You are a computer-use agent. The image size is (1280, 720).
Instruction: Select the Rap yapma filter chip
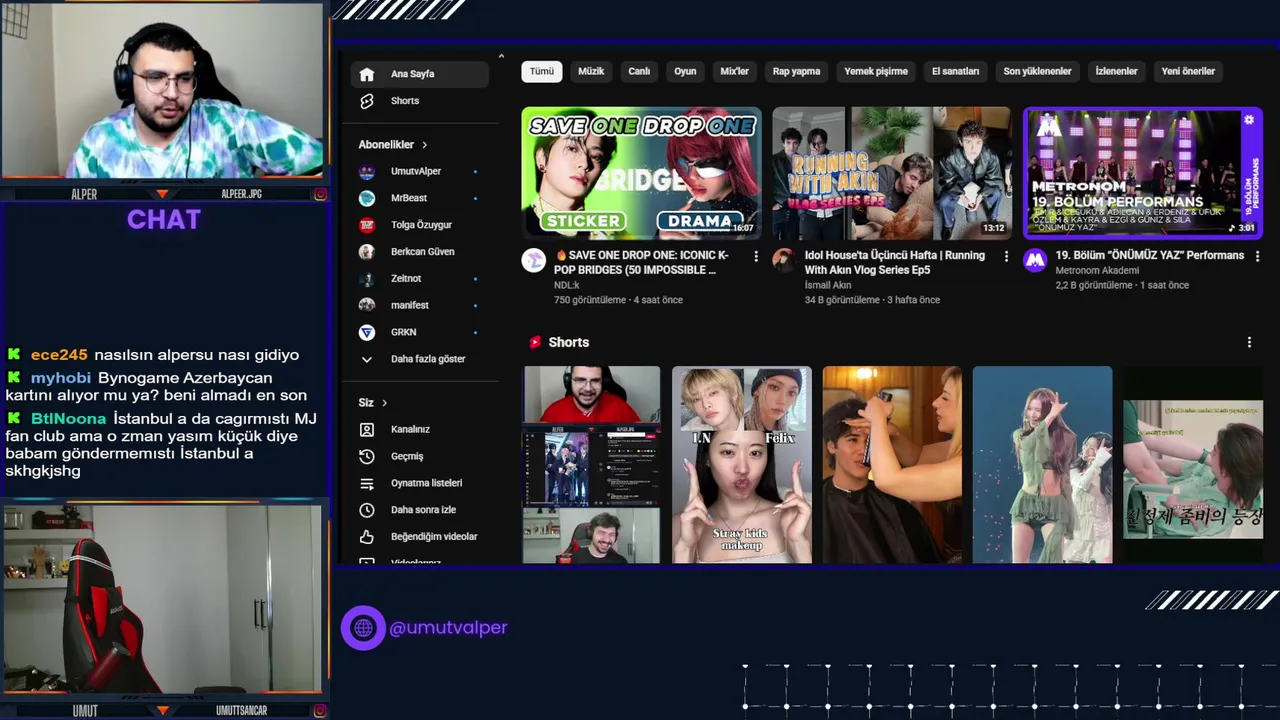(796, 72)
